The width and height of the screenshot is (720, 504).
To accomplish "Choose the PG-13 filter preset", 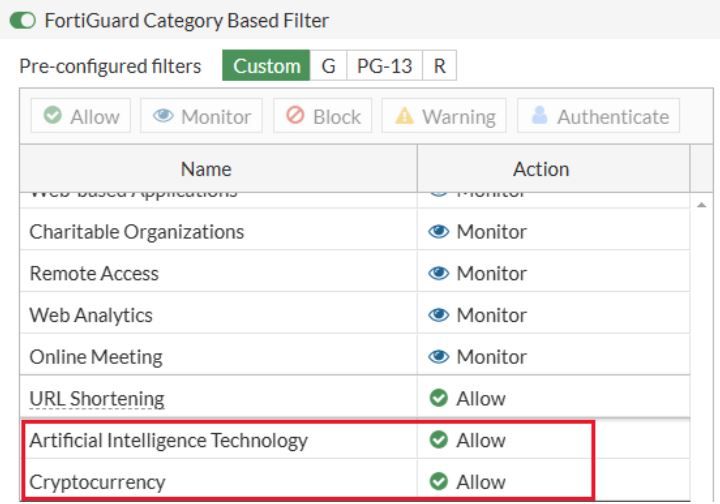I will tap(385, 67).
